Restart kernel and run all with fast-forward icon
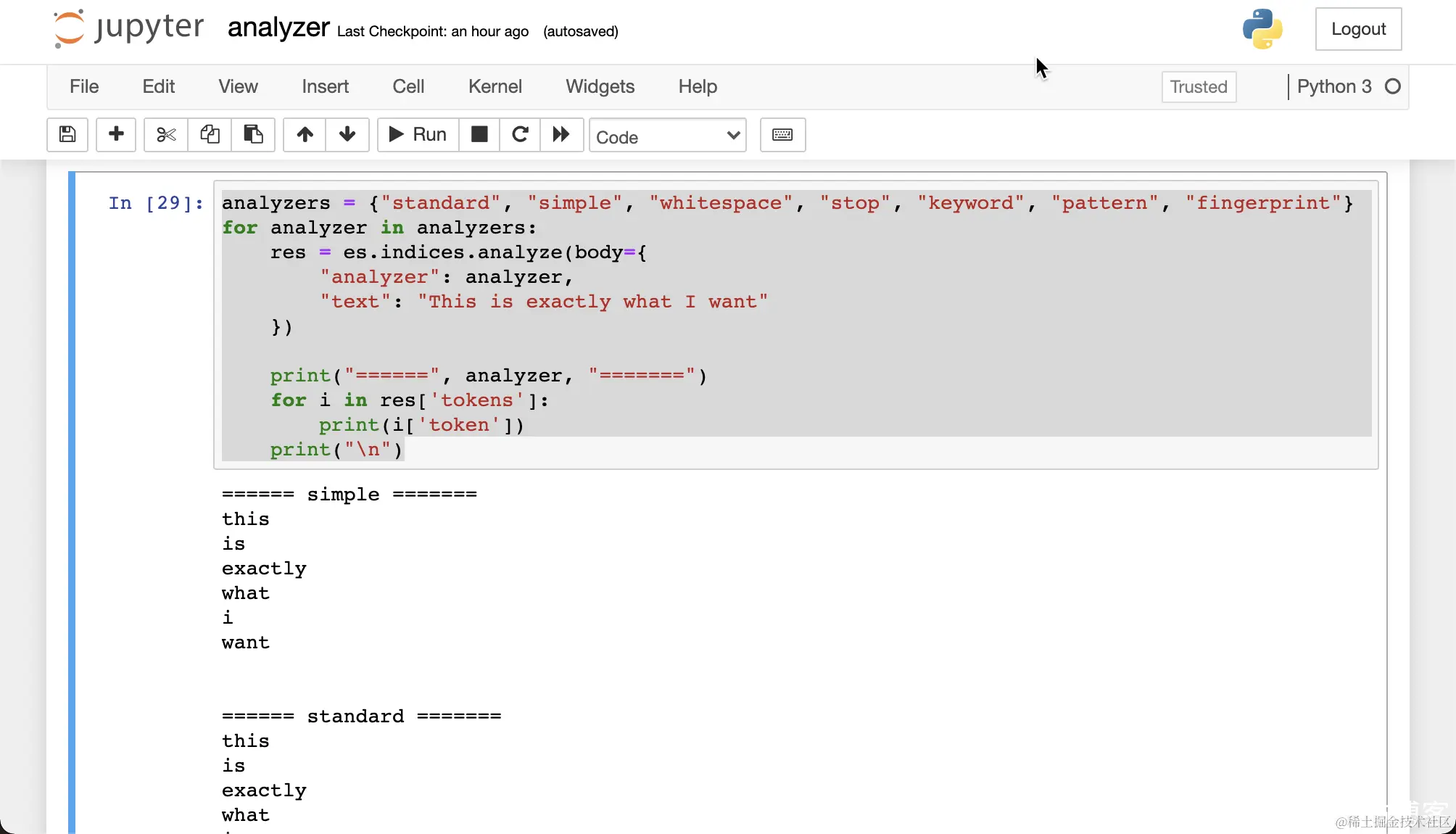The width and height of the screenshot is (1456, 834). tap(561, 135)
